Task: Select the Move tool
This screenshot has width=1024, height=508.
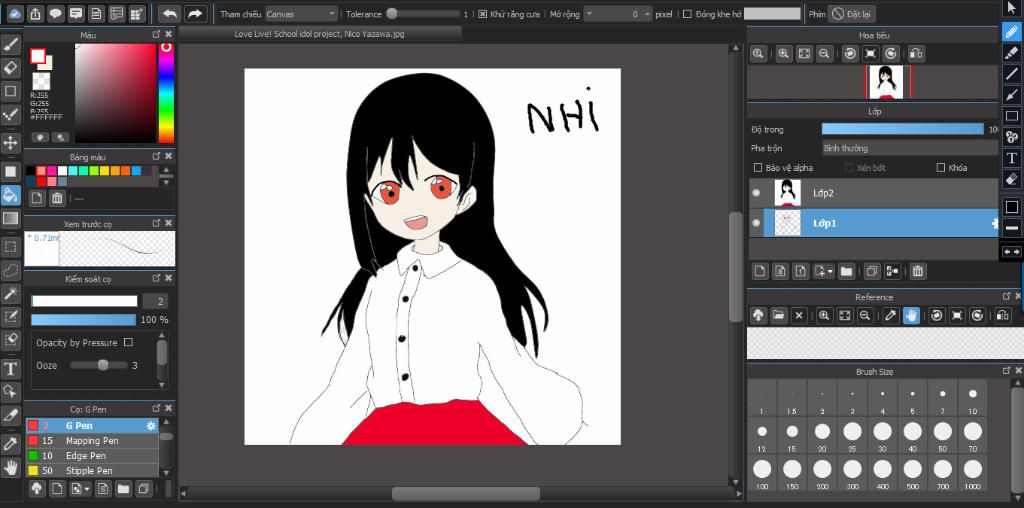Action: coord(10,142)
